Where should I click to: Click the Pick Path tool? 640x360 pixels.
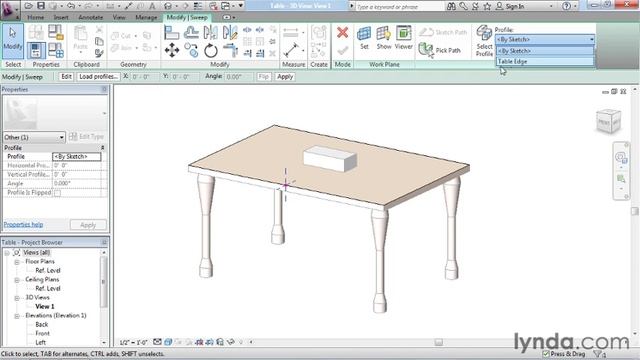tap(440, 50)
